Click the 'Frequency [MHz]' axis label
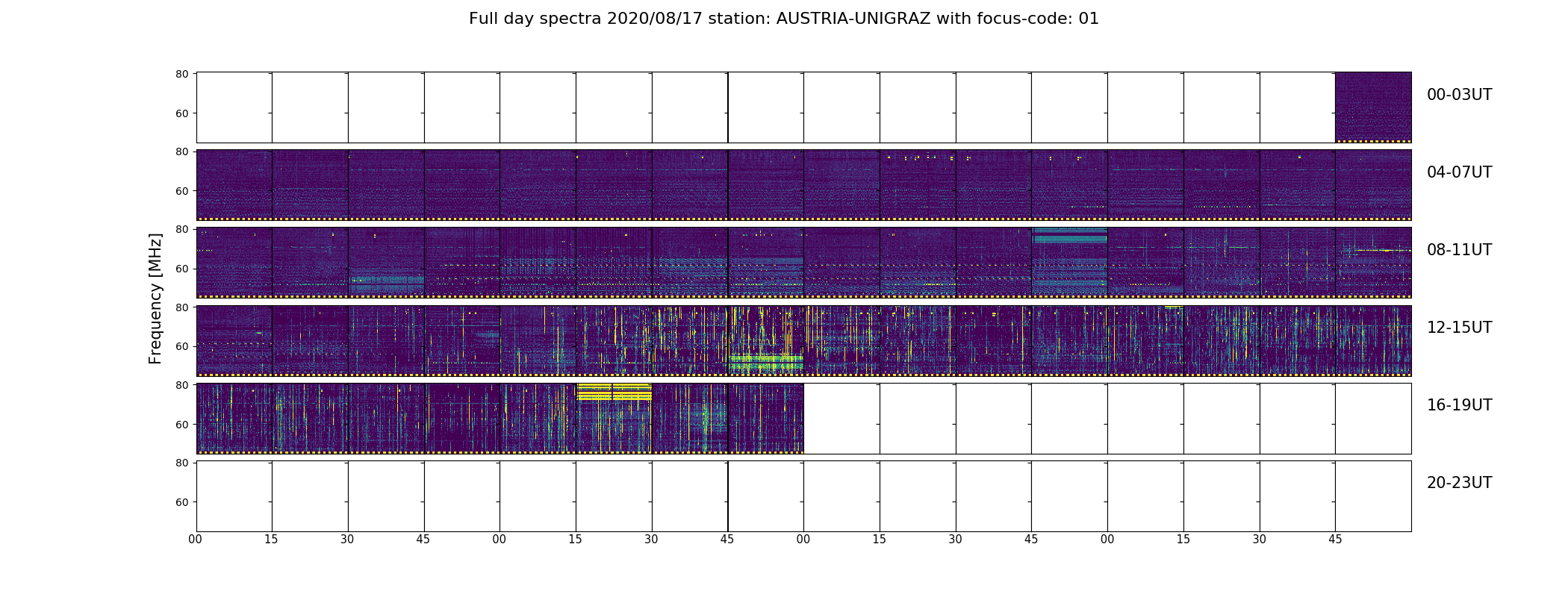Screen dimensions: 1568x597 click(155, 298)
